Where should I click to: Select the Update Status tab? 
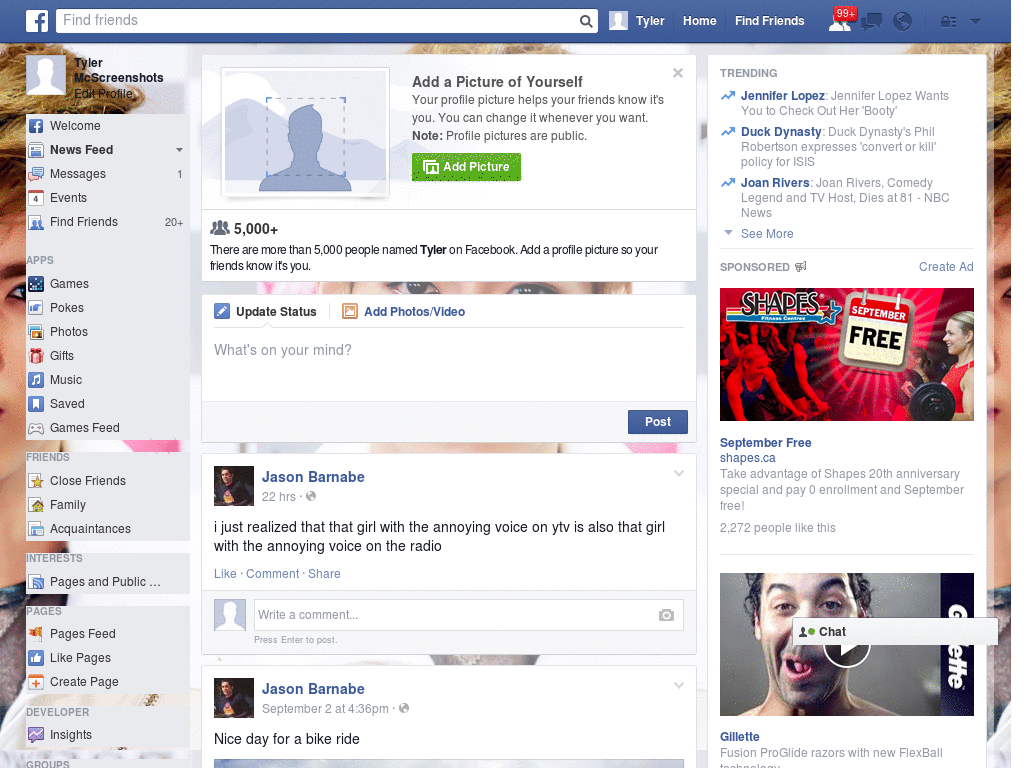point(265,312)
